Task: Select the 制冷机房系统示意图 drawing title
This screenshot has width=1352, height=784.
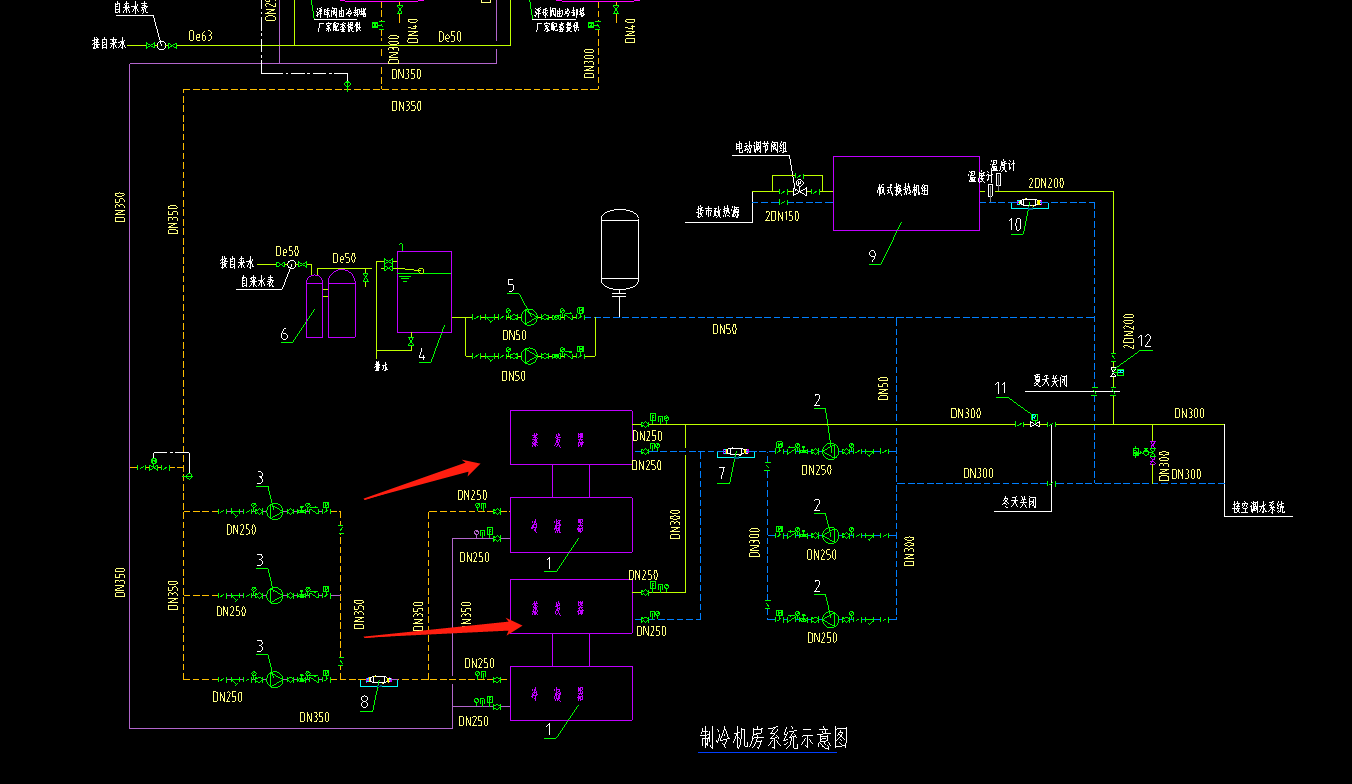Action: pos(774,738)
